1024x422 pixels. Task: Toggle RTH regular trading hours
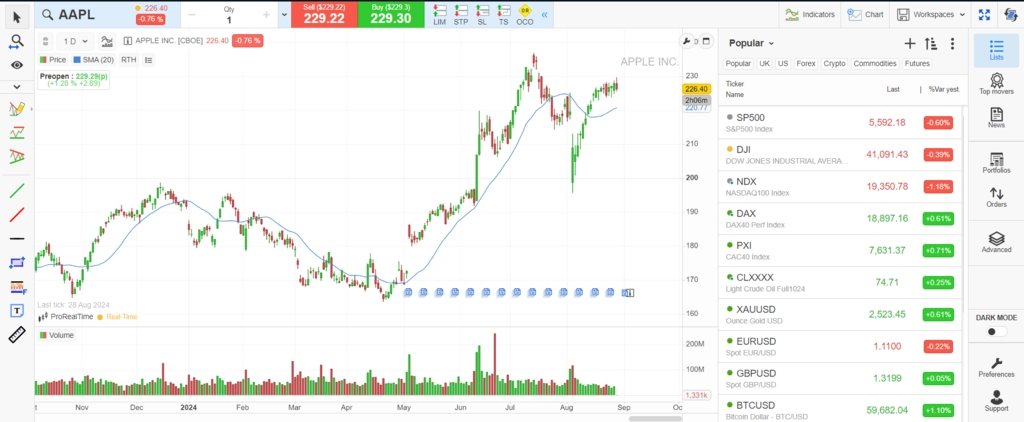(x=129, y=60)
